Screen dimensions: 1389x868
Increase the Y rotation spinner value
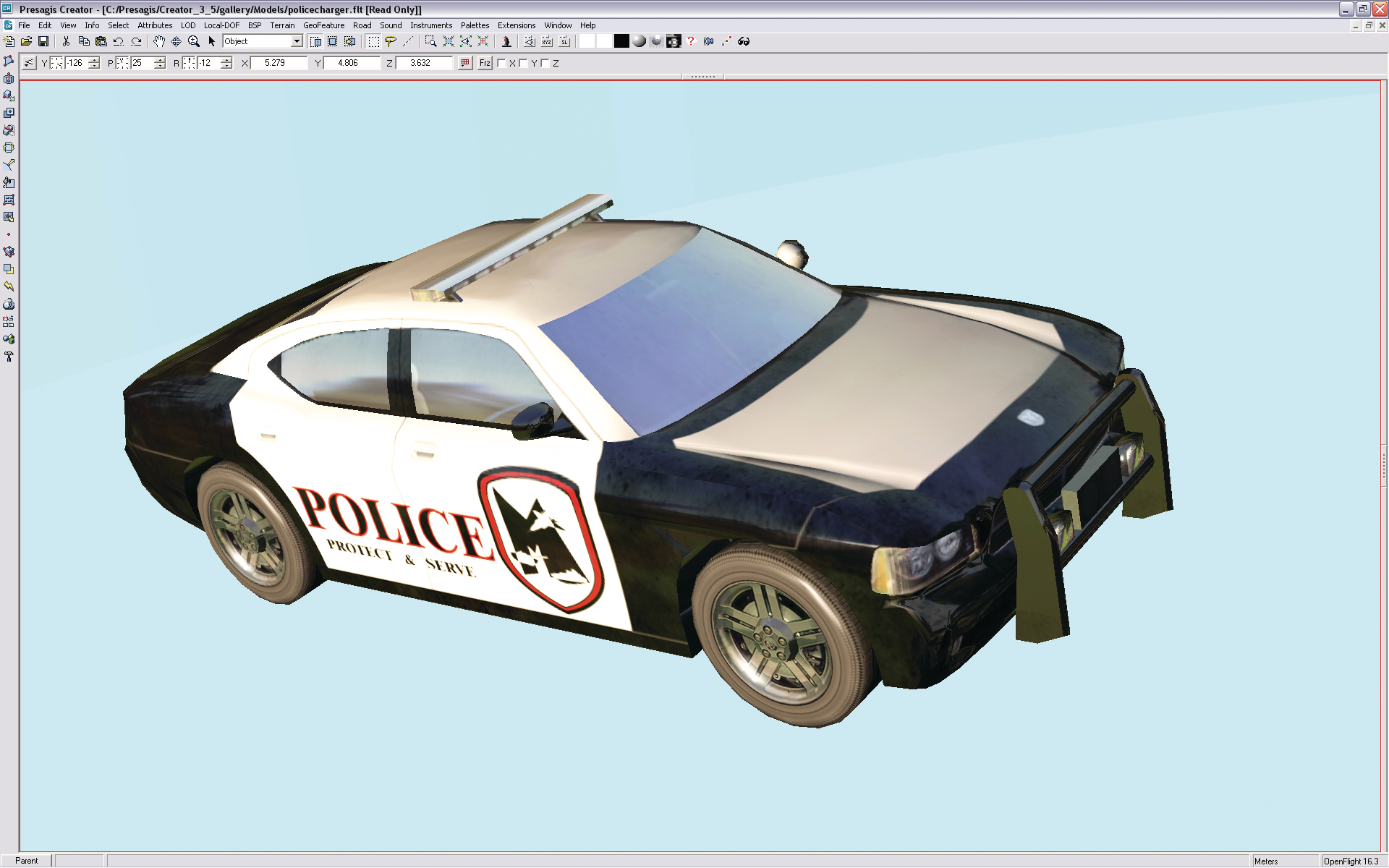(94, 60)
